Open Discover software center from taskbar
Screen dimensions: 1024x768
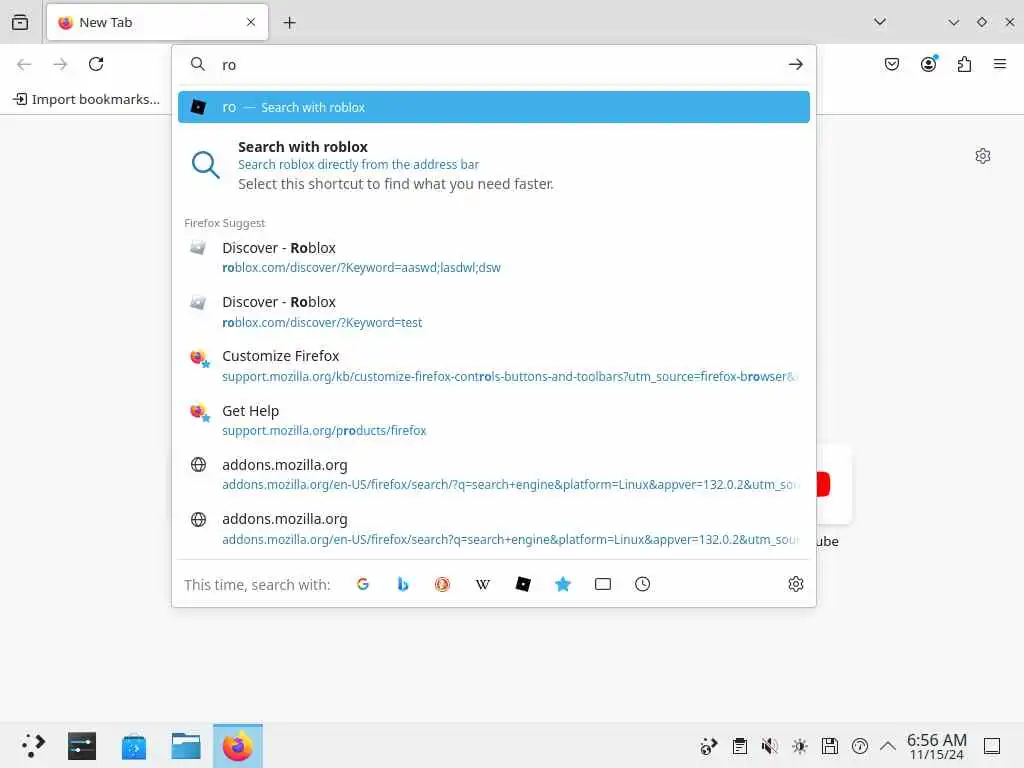(134, 745)
